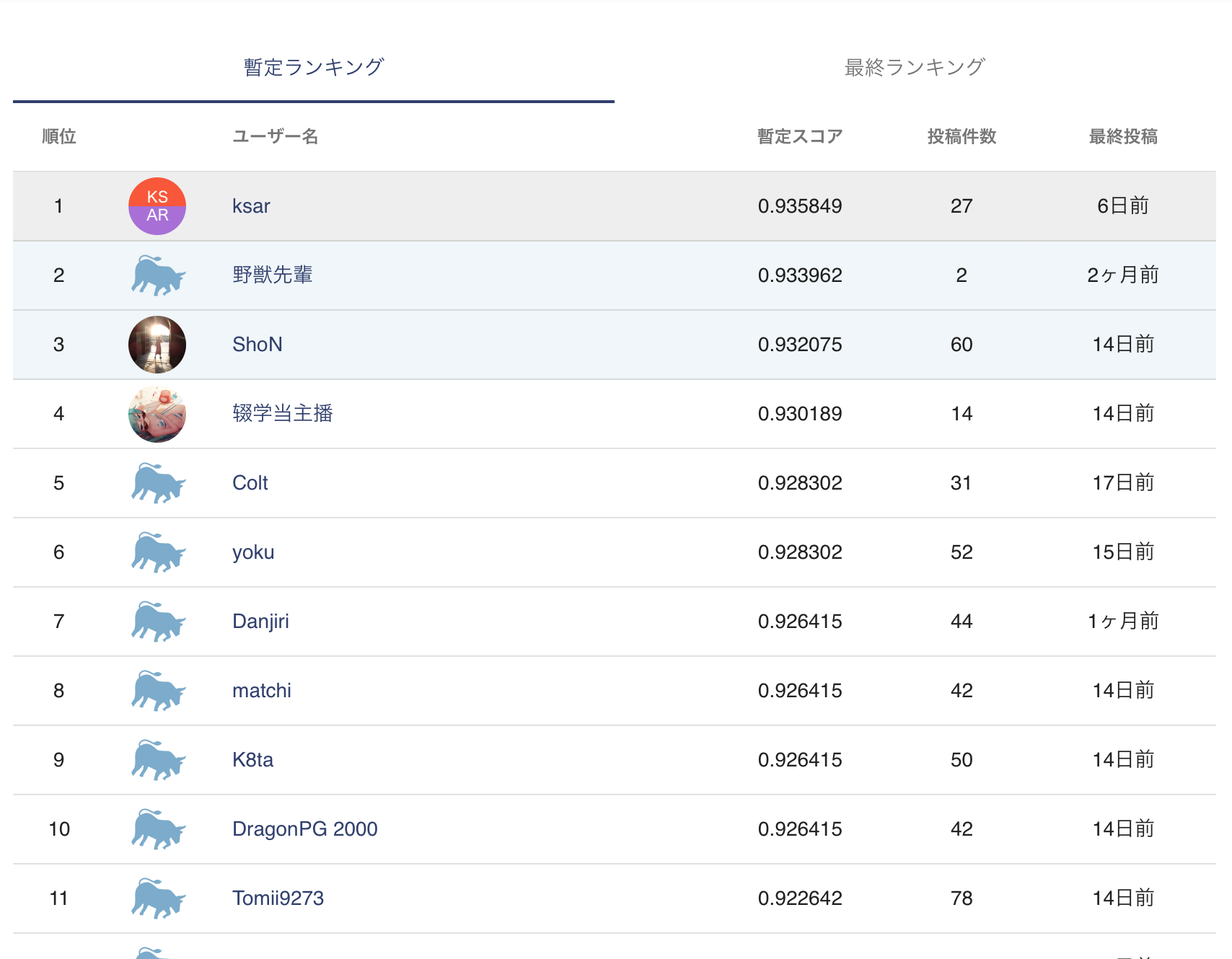Open the K8ta user link

(252, 760)
